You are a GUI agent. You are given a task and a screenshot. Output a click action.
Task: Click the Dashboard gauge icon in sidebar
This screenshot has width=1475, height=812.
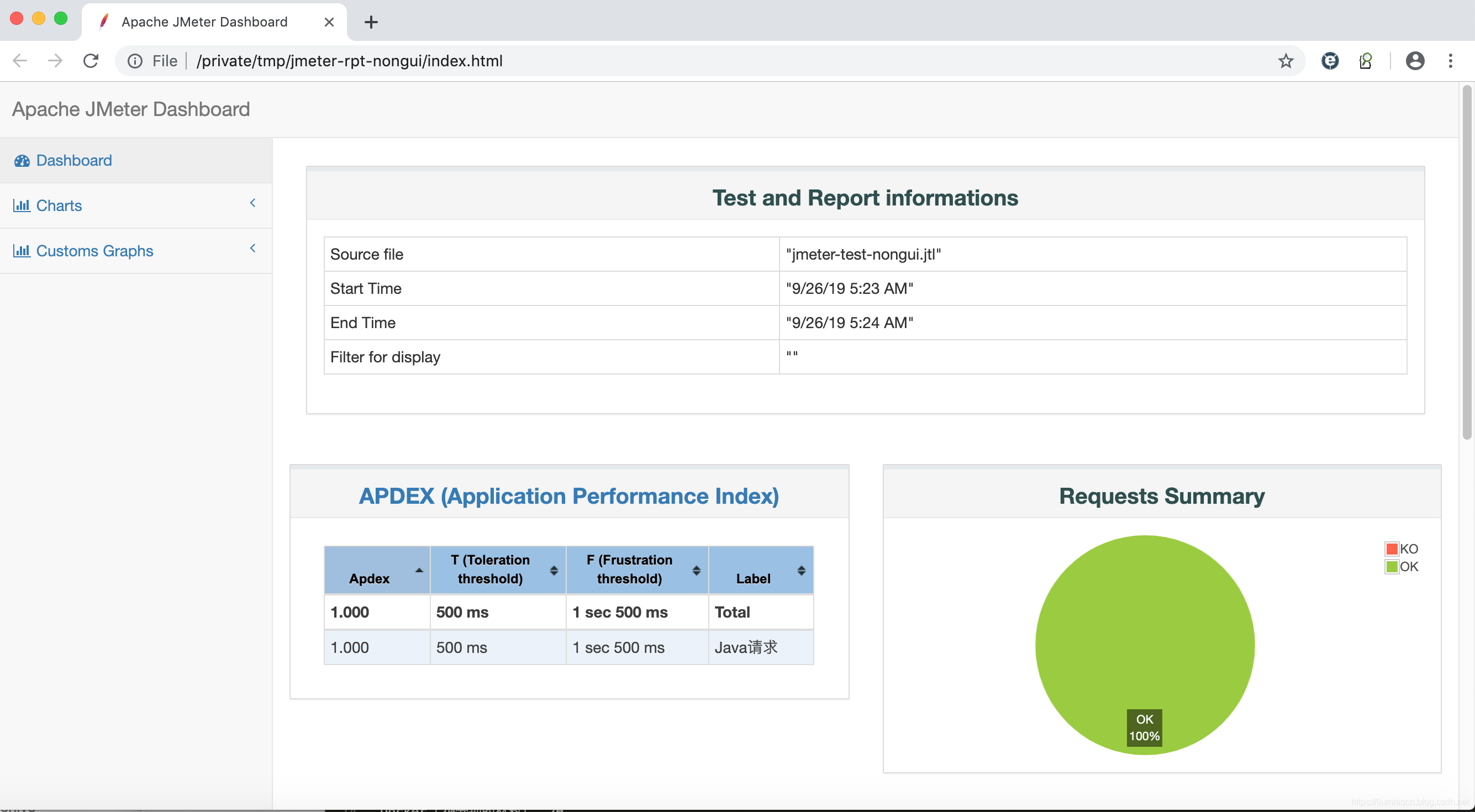point(22,161)
